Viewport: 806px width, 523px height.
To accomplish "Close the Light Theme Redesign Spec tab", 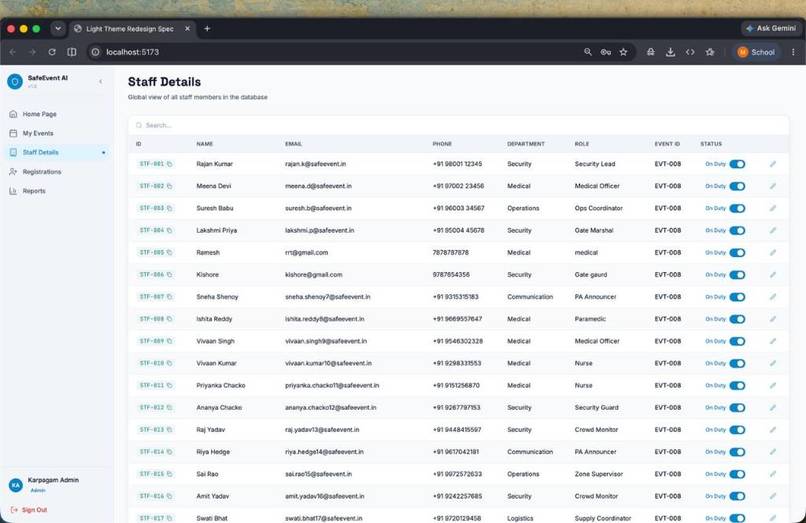I will 187,29.
